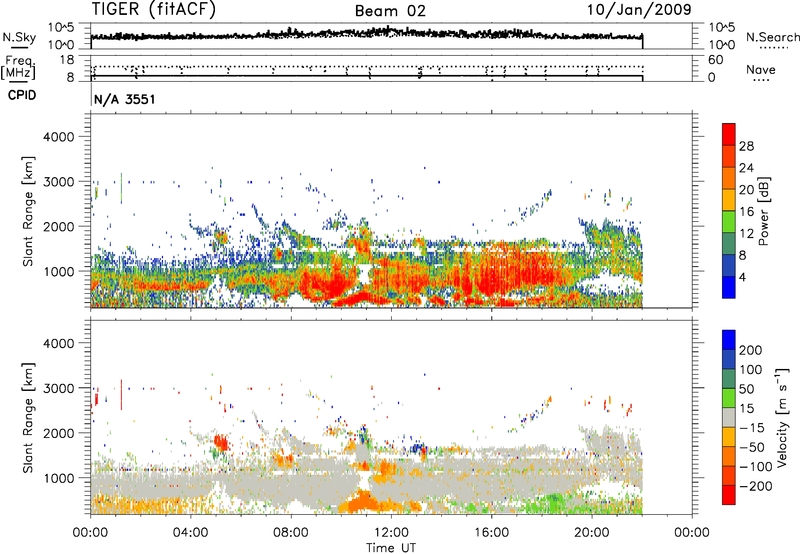This screenshot has width=800, height=554.
Task: Click the "N.Sky" legend label
Action: [x=19, y=37]
